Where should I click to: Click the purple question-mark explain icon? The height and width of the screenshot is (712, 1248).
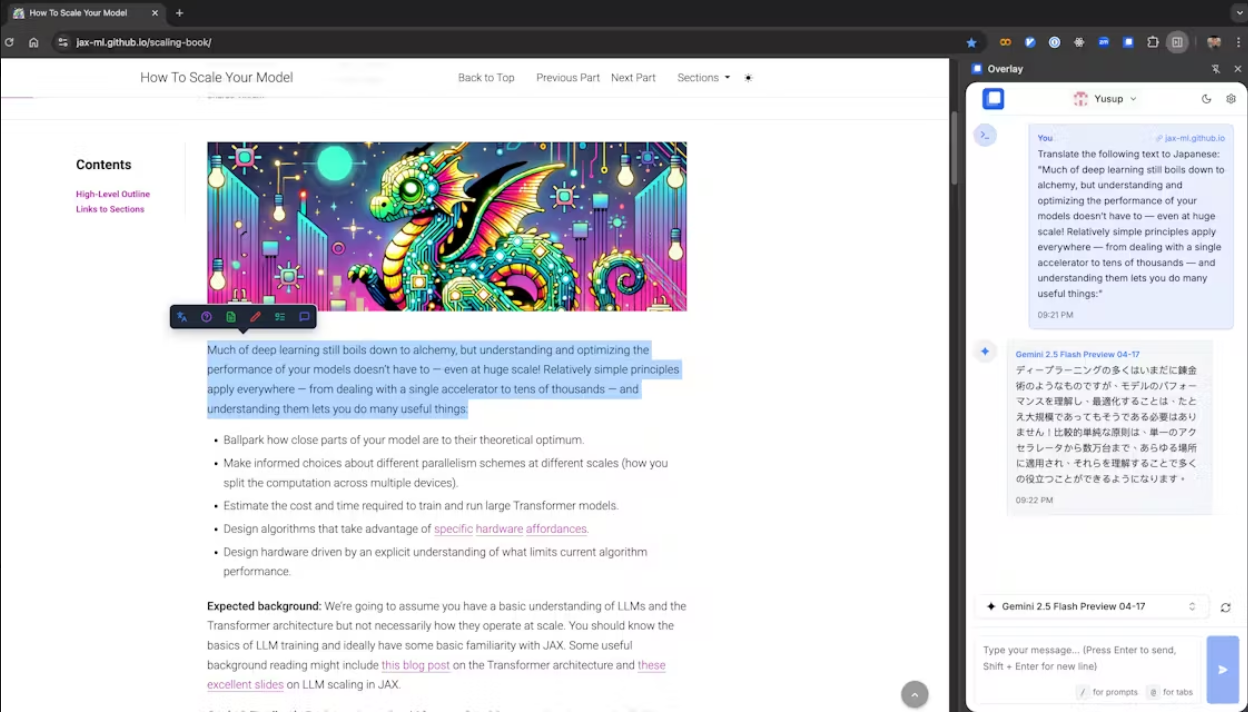point(206,317)
